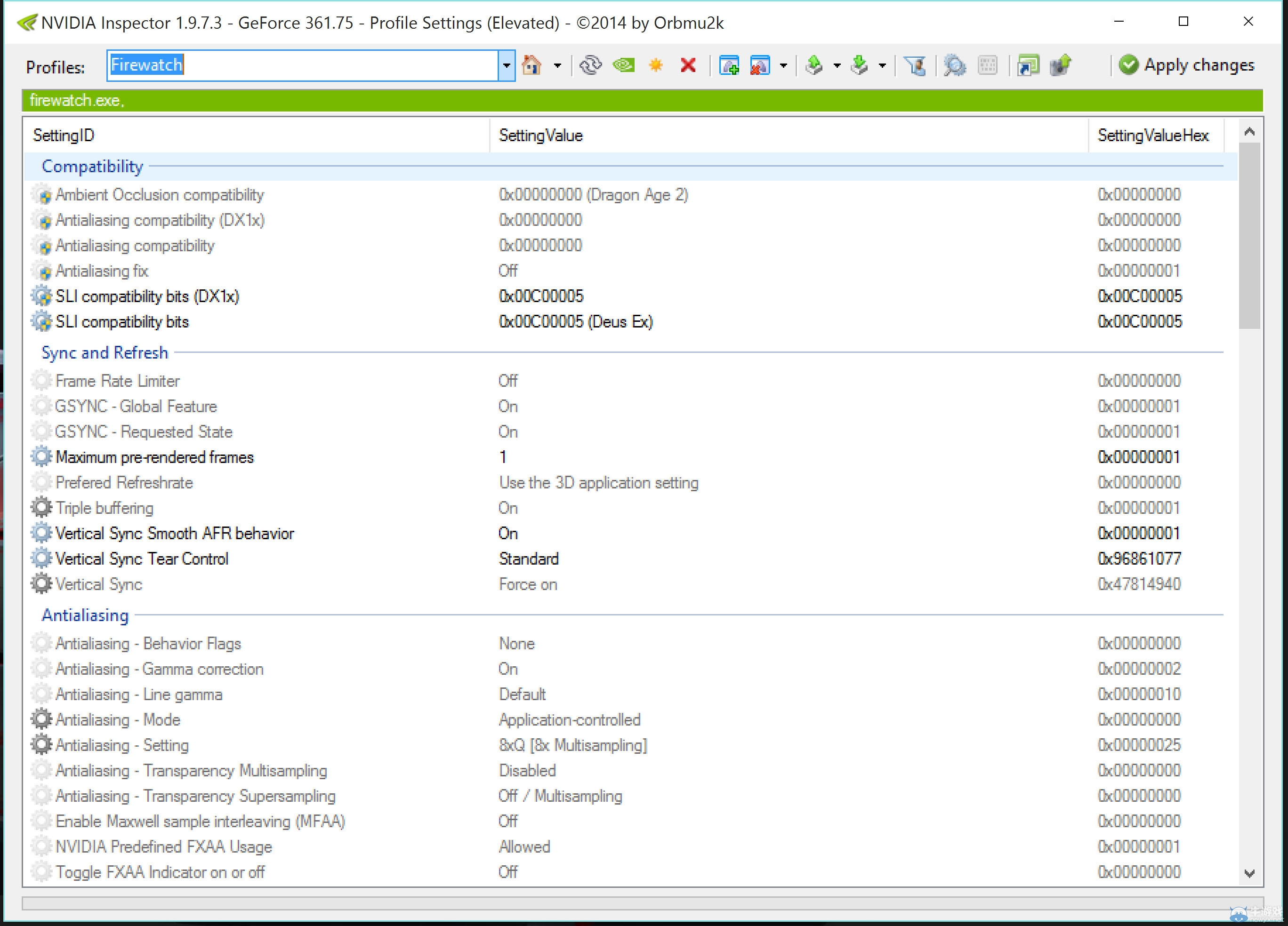The image size is (1288, 926).
Task: Click the value 0x00C00005 (Deus Ex)
Action: [x=576, y=322]
